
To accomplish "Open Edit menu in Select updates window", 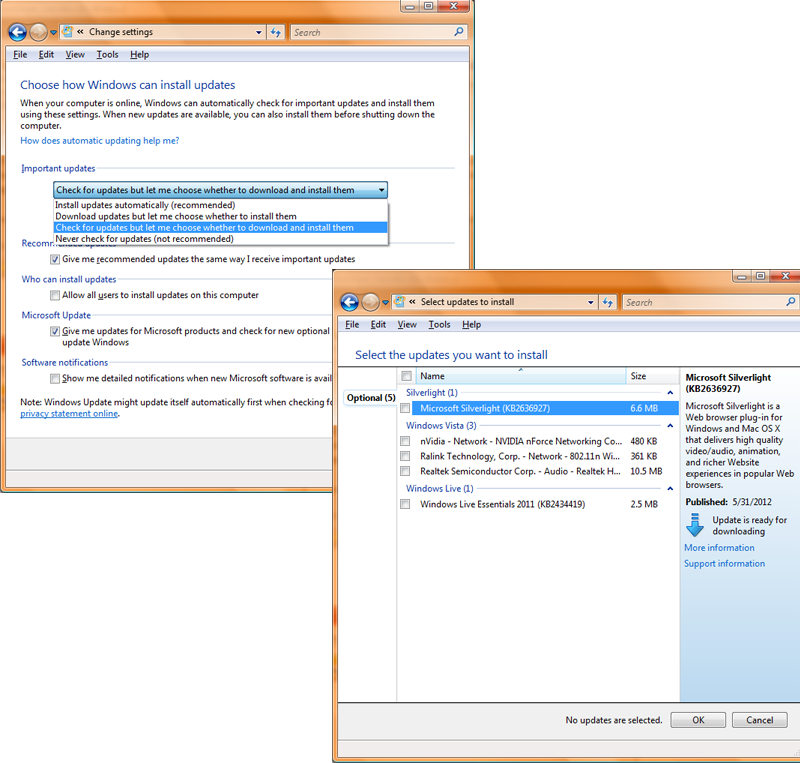I will [x=378, y=325].
